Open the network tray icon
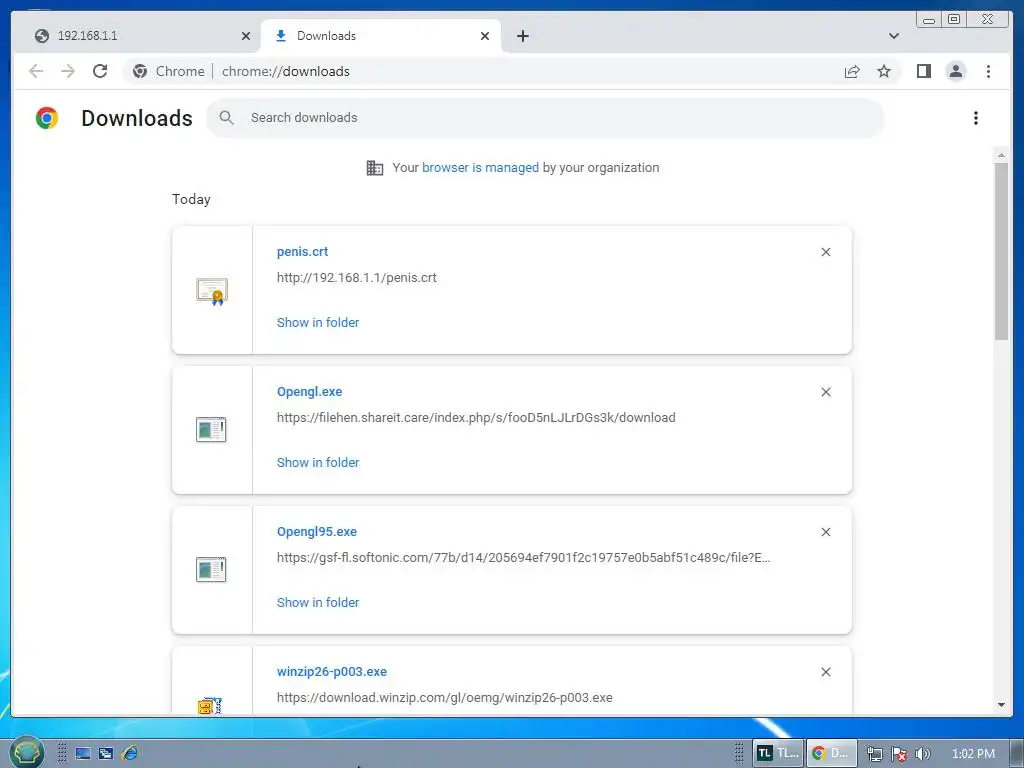 [x=874, y=754]
